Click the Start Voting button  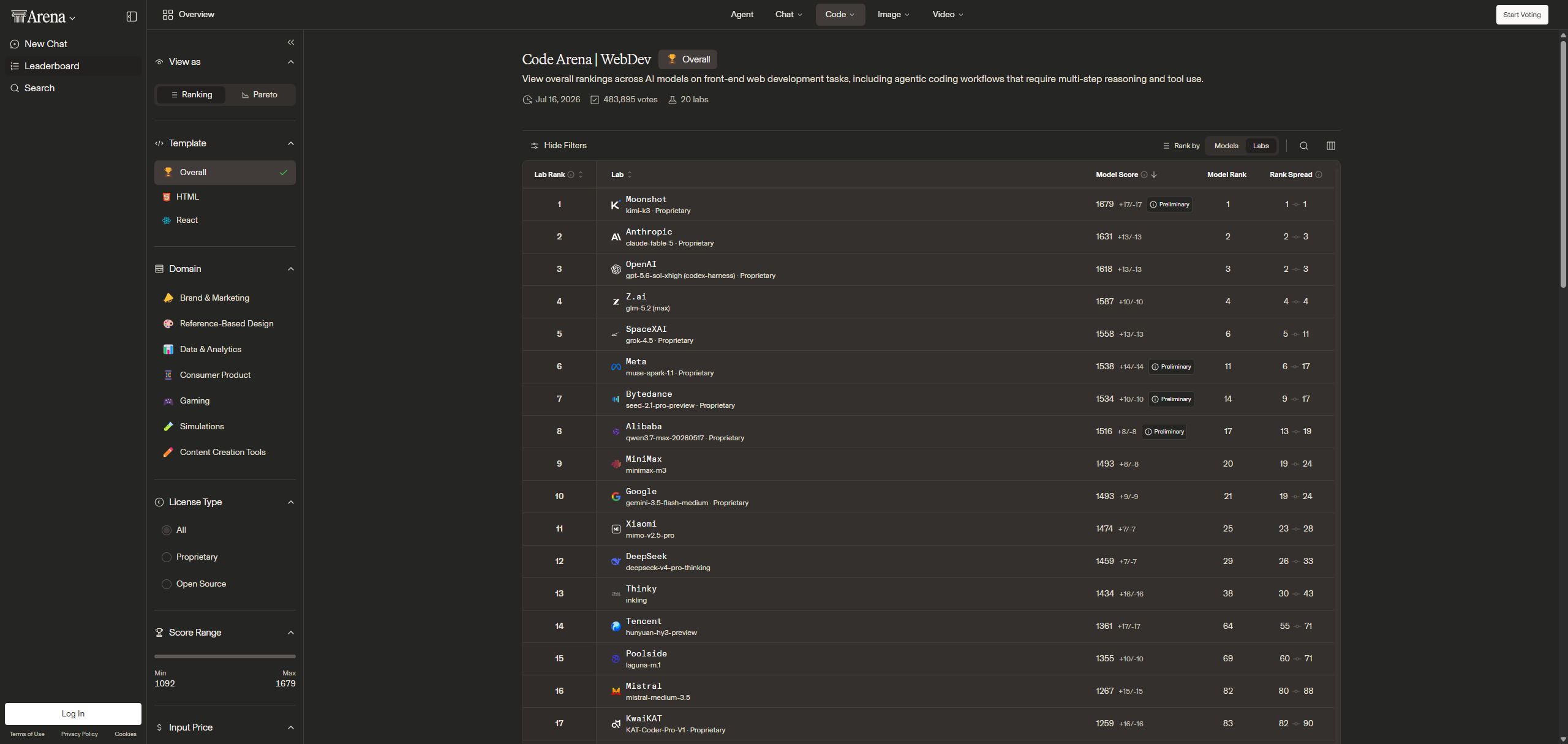pos(1521,15)
